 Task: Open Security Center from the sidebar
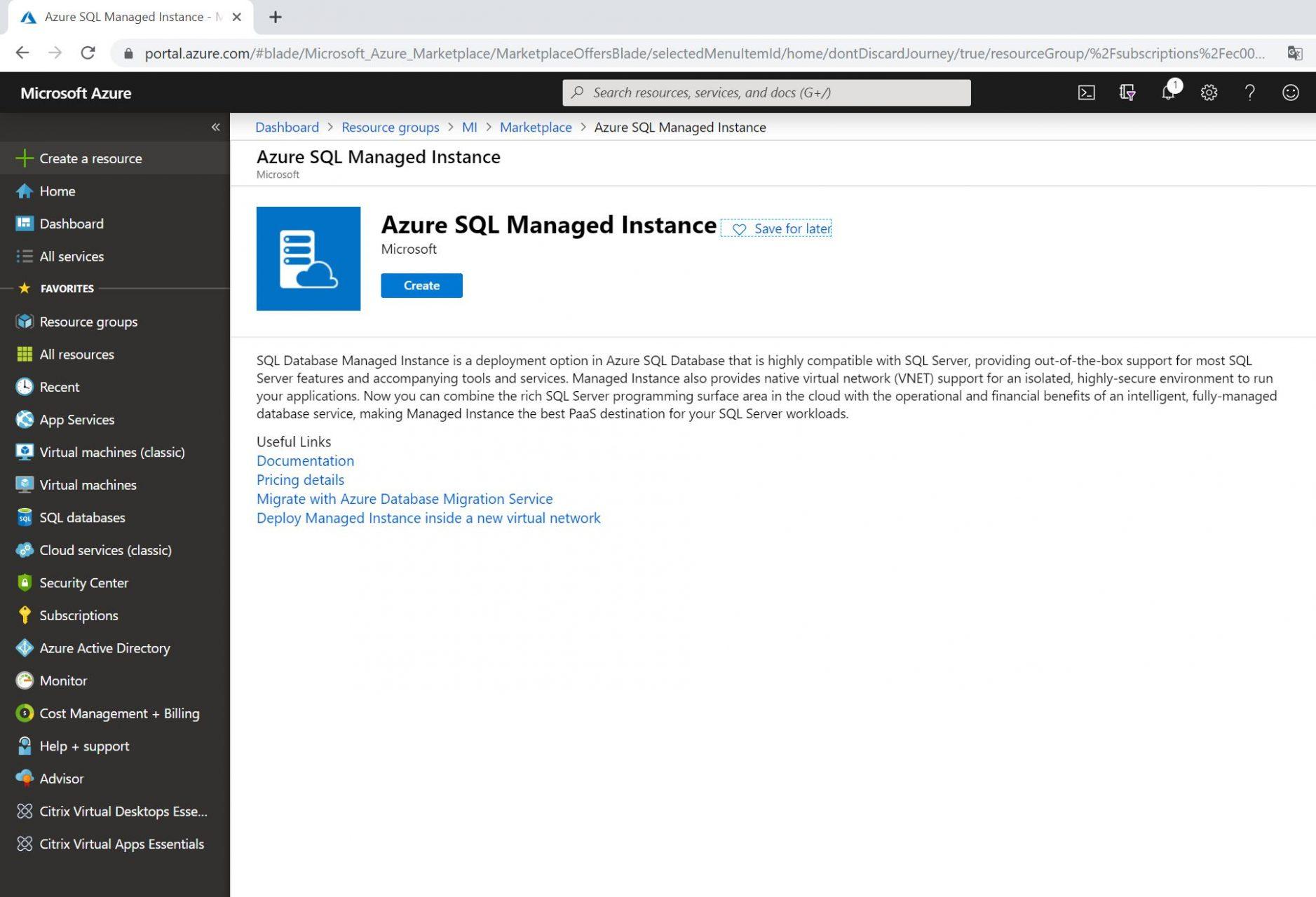(83, 582)
